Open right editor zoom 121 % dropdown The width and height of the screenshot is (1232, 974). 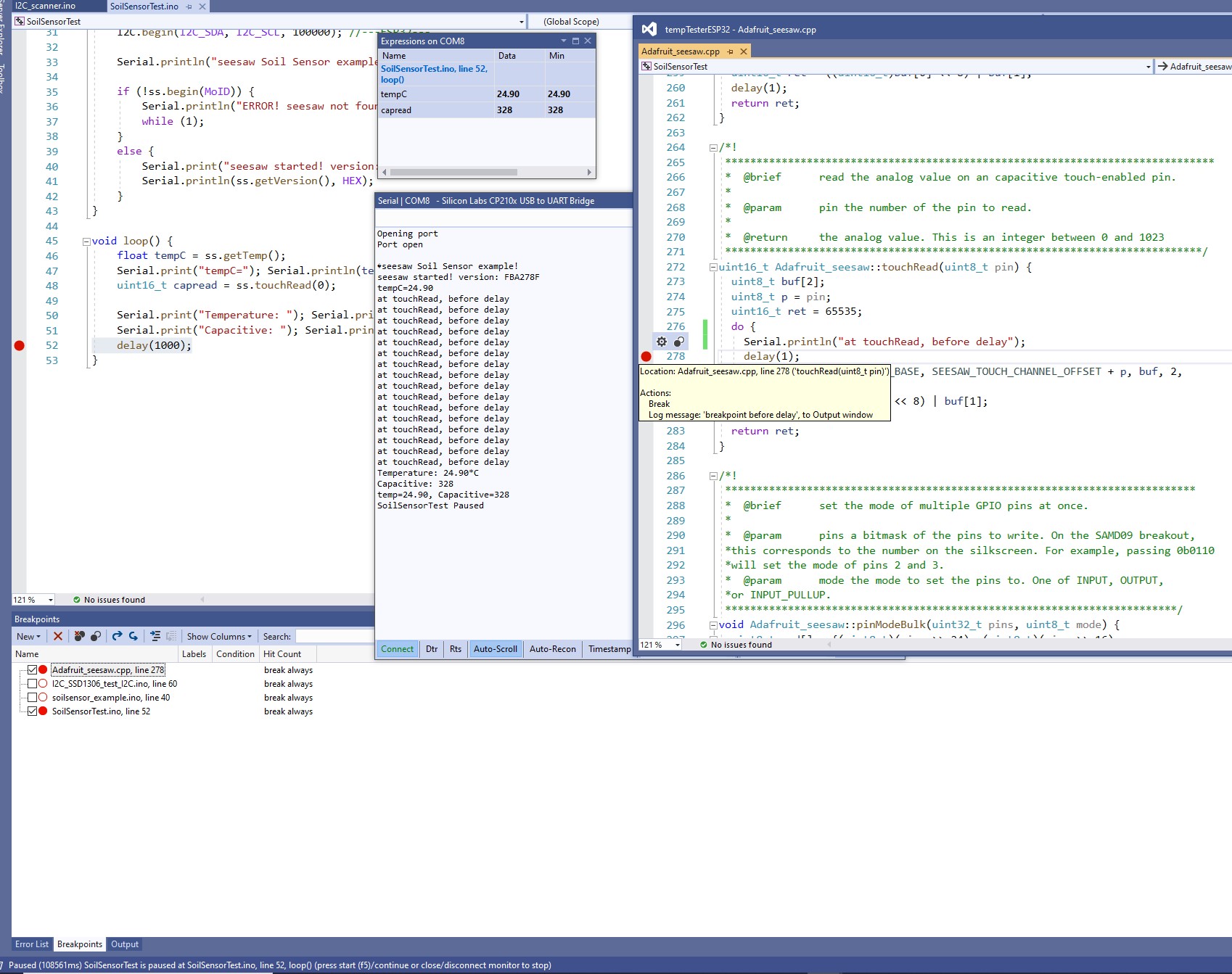point(677,645)
